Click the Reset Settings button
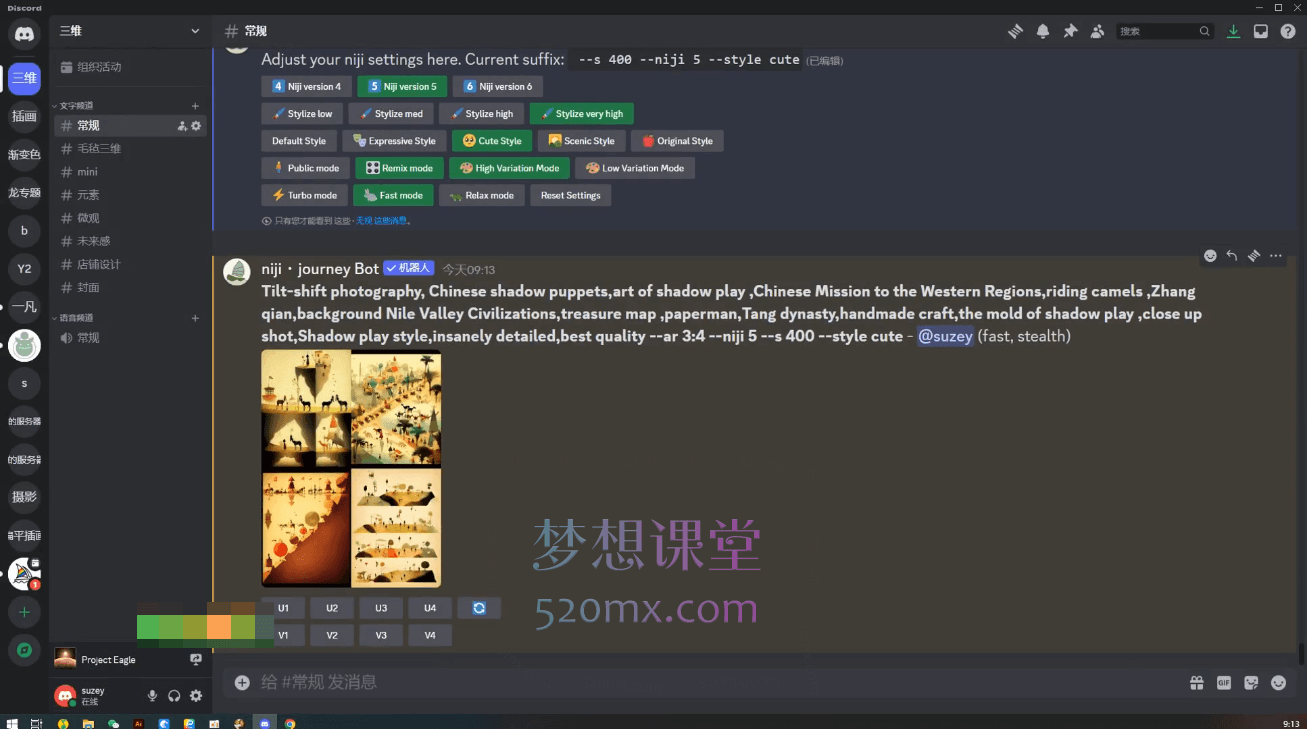Screen dimensions: 1307x729 (x=570, y=195)
